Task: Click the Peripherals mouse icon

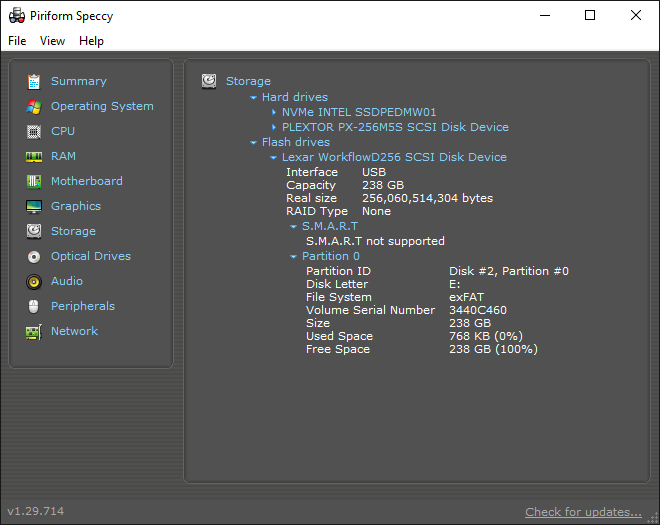Action: tap(34, 306)
